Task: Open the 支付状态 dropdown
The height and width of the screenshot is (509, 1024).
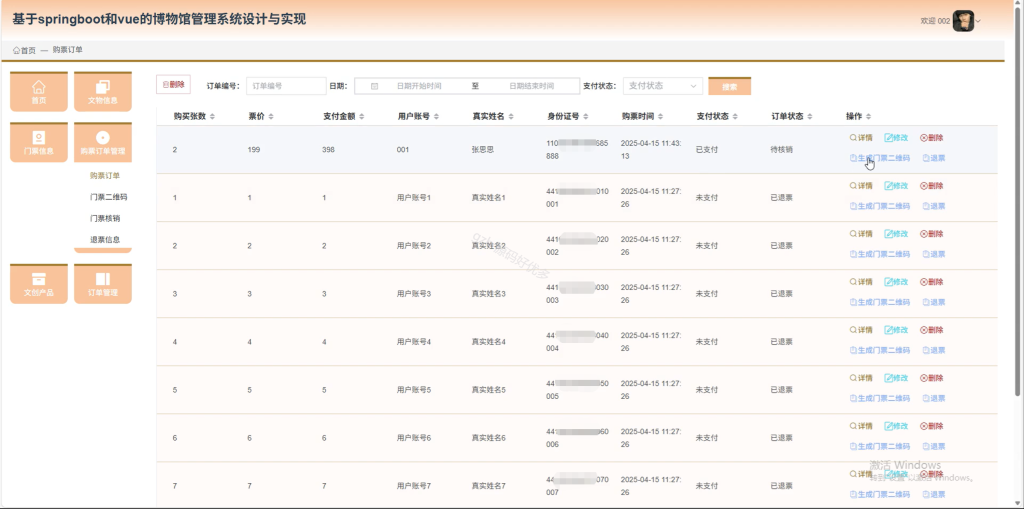Action: [x=662, y=86]
